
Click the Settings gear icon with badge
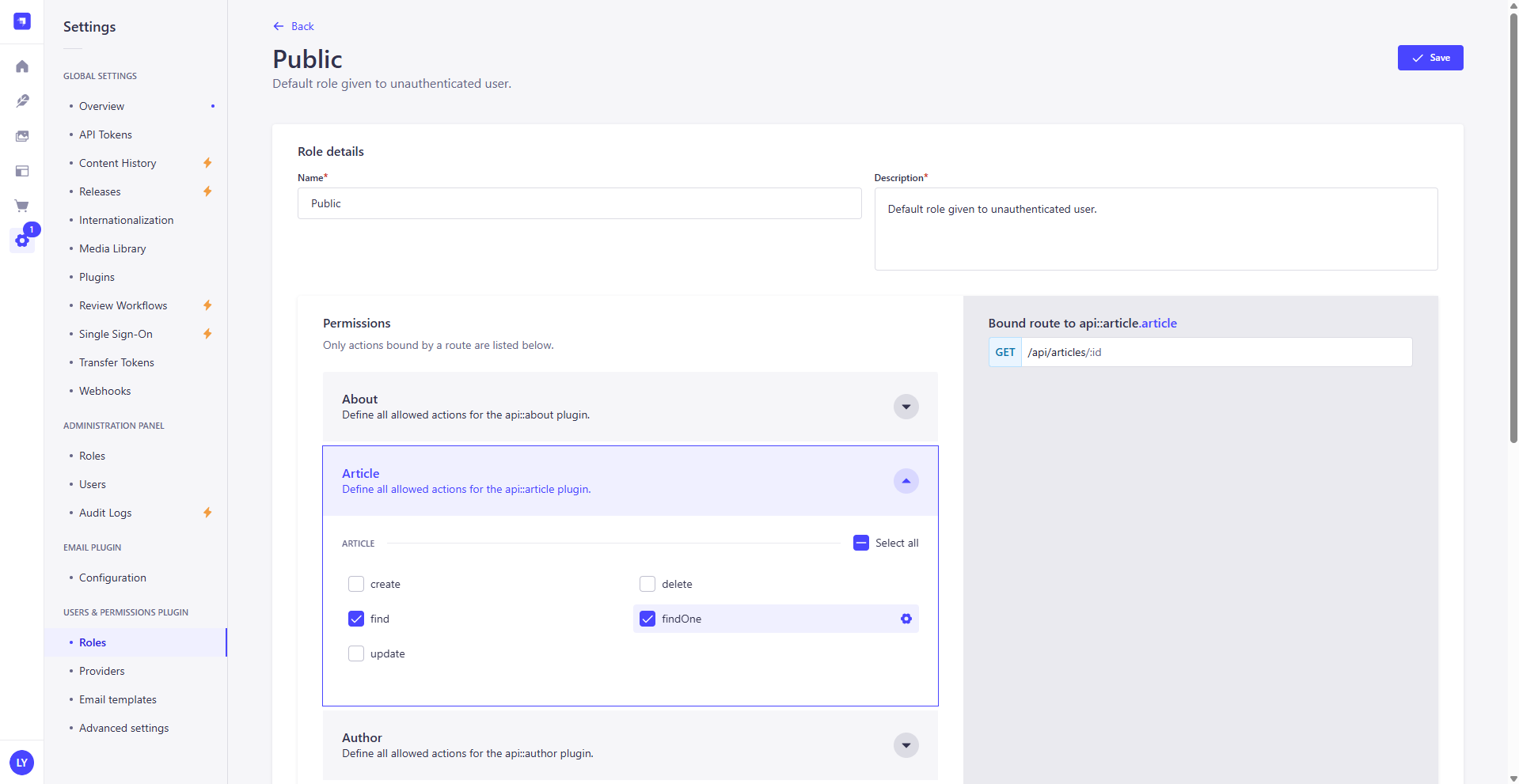click(22, 241)
